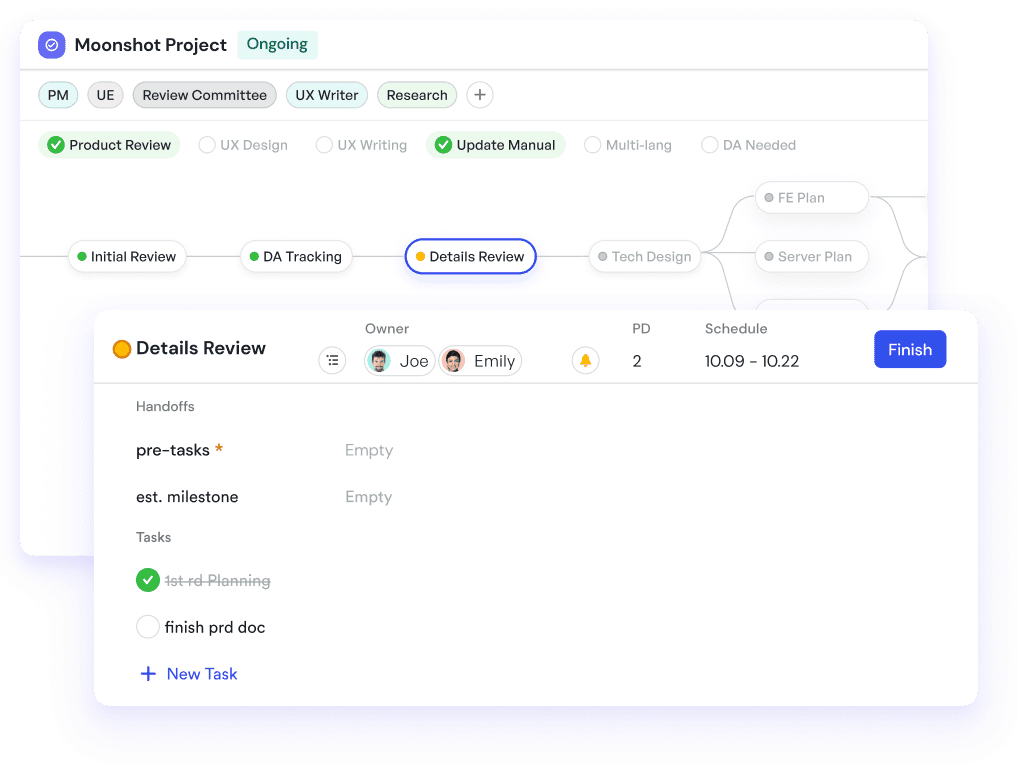Click the orange status dot beside Details Review title
The image size is (1018, 764).
[121, 349]
